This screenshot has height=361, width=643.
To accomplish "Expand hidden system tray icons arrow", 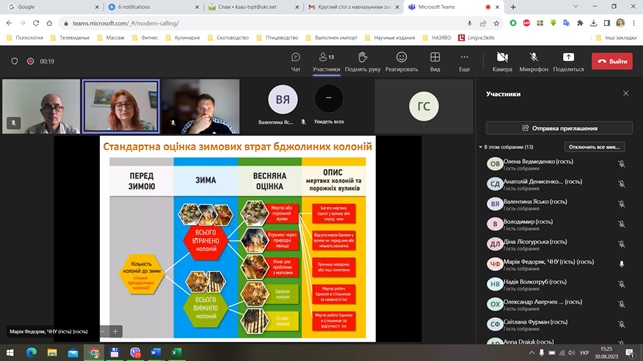I will tap(531, 353).
